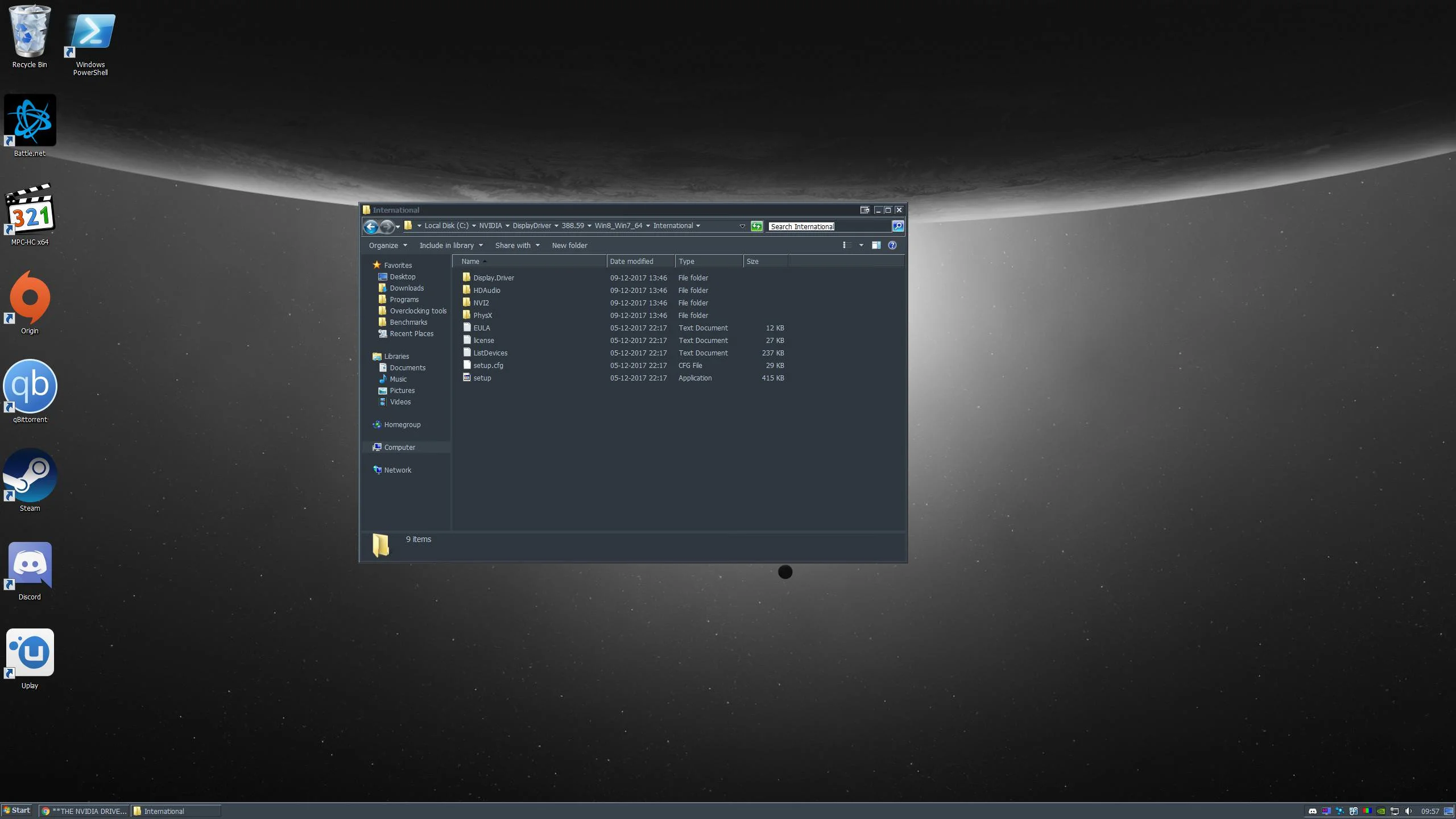This screenshot has height=819, width=1456.
Task: Sort by Size column header
Action: [766, 261]
